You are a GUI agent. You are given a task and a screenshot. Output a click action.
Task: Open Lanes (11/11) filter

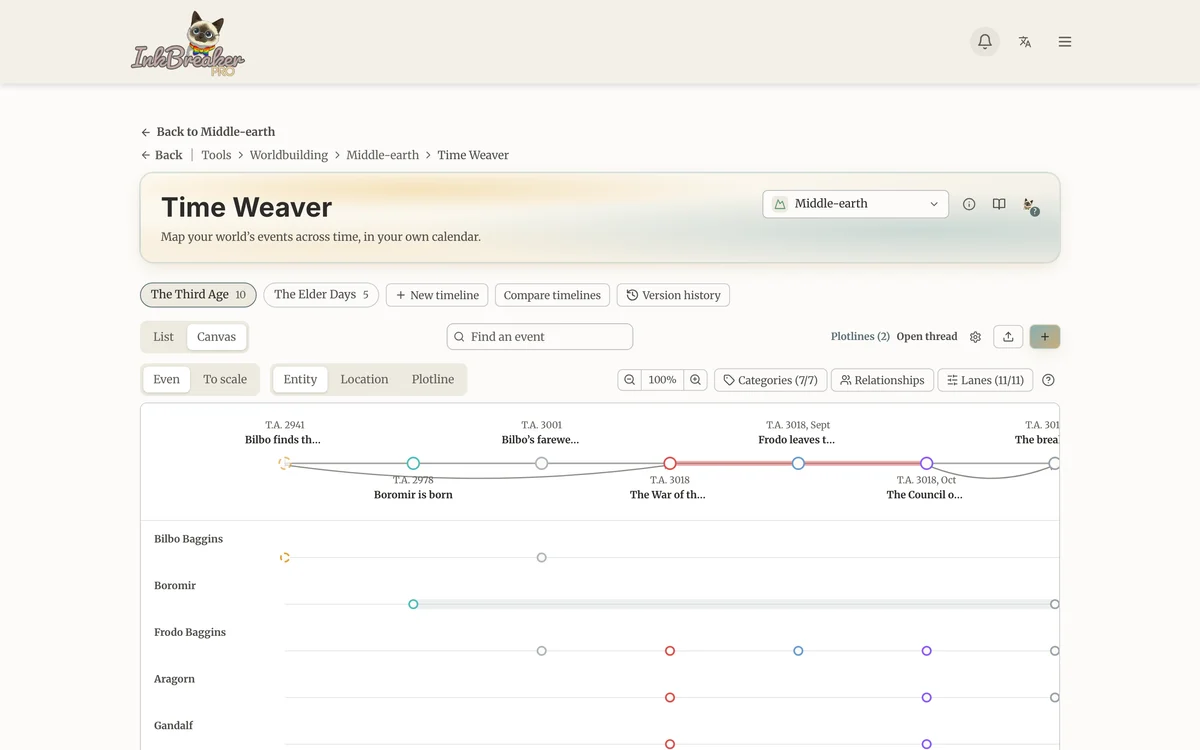coord(985,380)
